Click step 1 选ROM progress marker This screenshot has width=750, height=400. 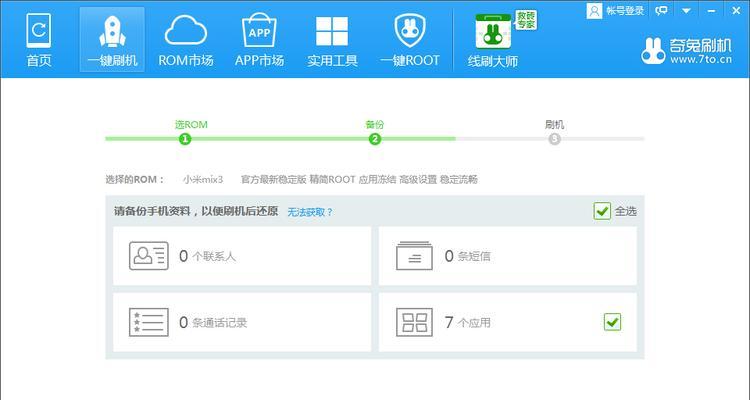coord(185,139)
